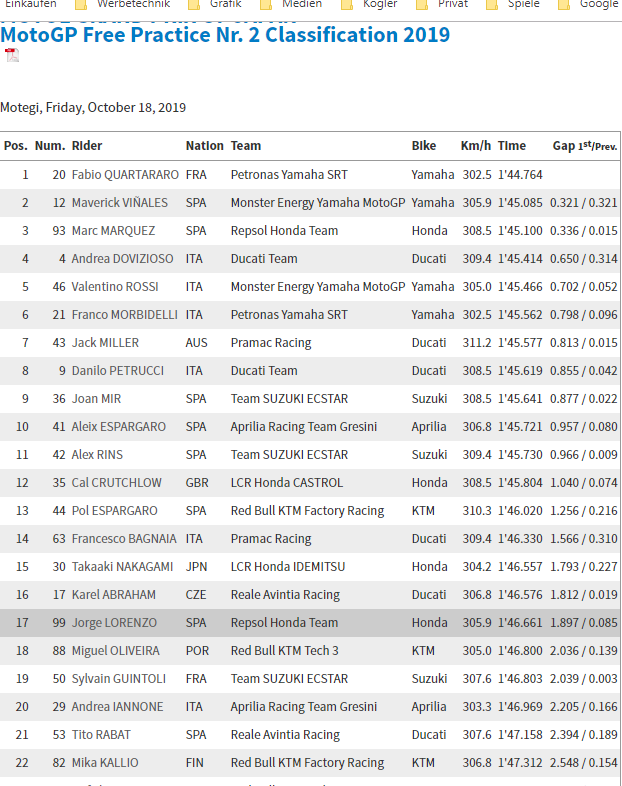Click rider name Fabio QUARTARARO
The height and width of the screenshot is (786, 622).
tap(125, 175)
